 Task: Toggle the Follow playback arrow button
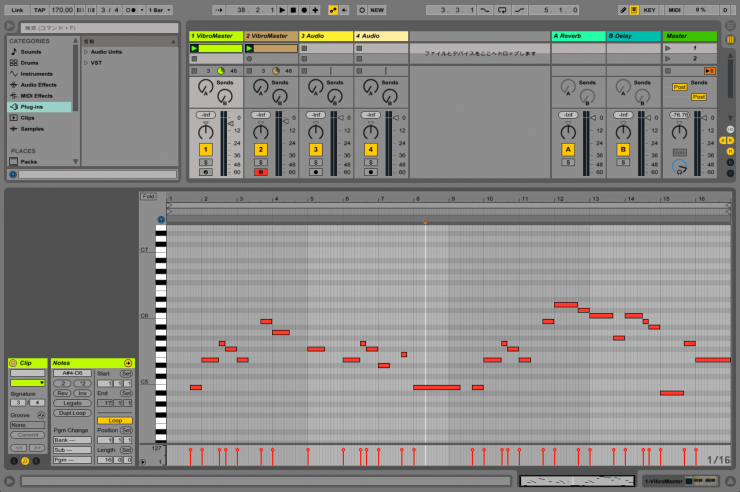(219, 10)
